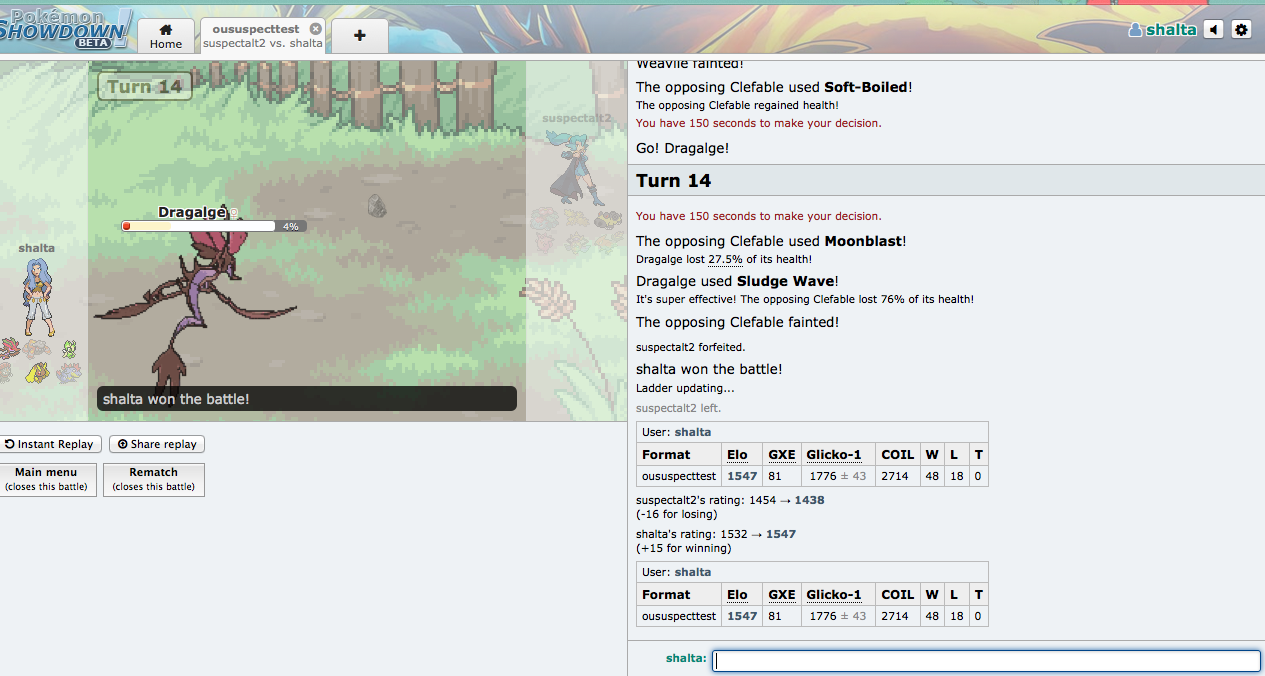
Task: Select Celebi icon in shalta's team
Action: point(69,348)
